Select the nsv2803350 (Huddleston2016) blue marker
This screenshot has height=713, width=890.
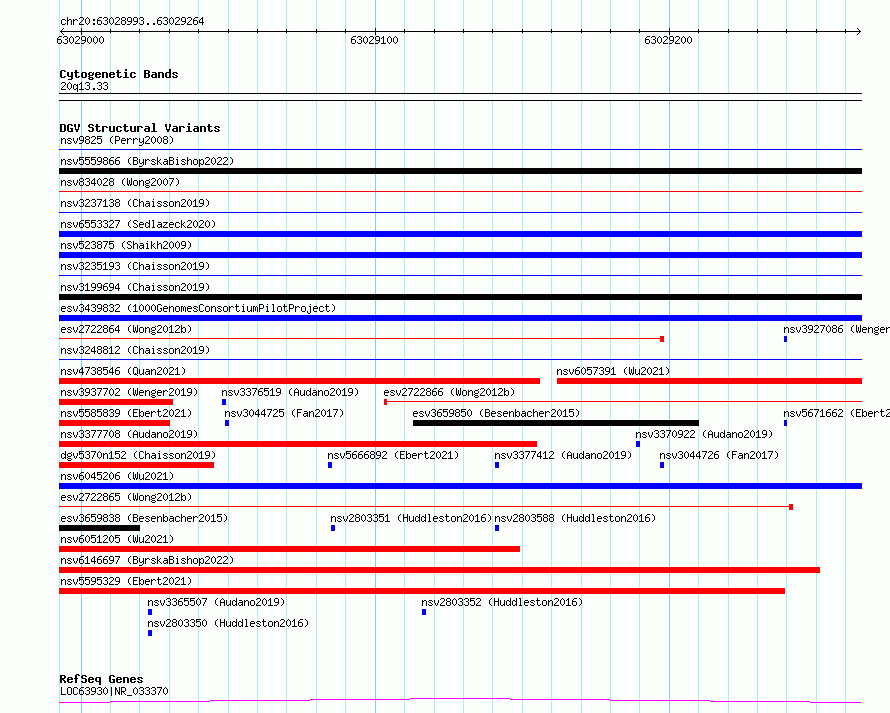[x=150, y=633]
